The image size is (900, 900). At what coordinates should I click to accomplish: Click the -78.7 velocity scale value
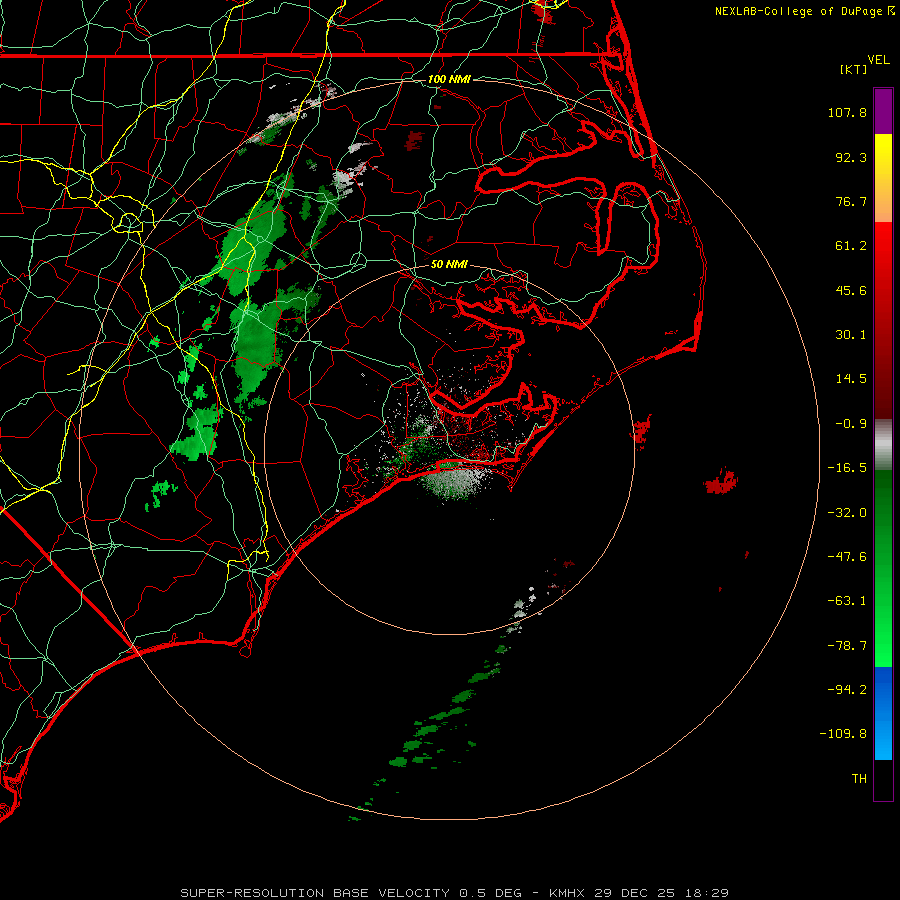(847, 646)
